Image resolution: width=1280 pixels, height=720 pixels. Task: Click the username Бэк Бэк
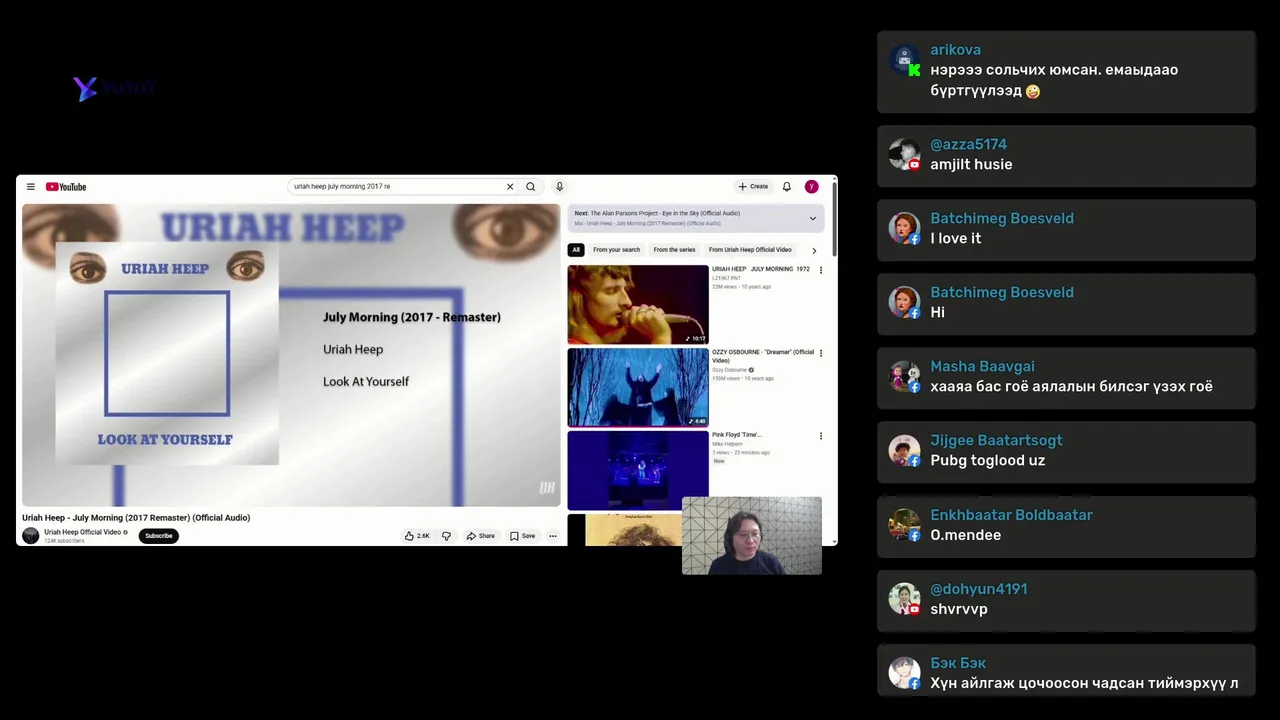tap(958, 663)
